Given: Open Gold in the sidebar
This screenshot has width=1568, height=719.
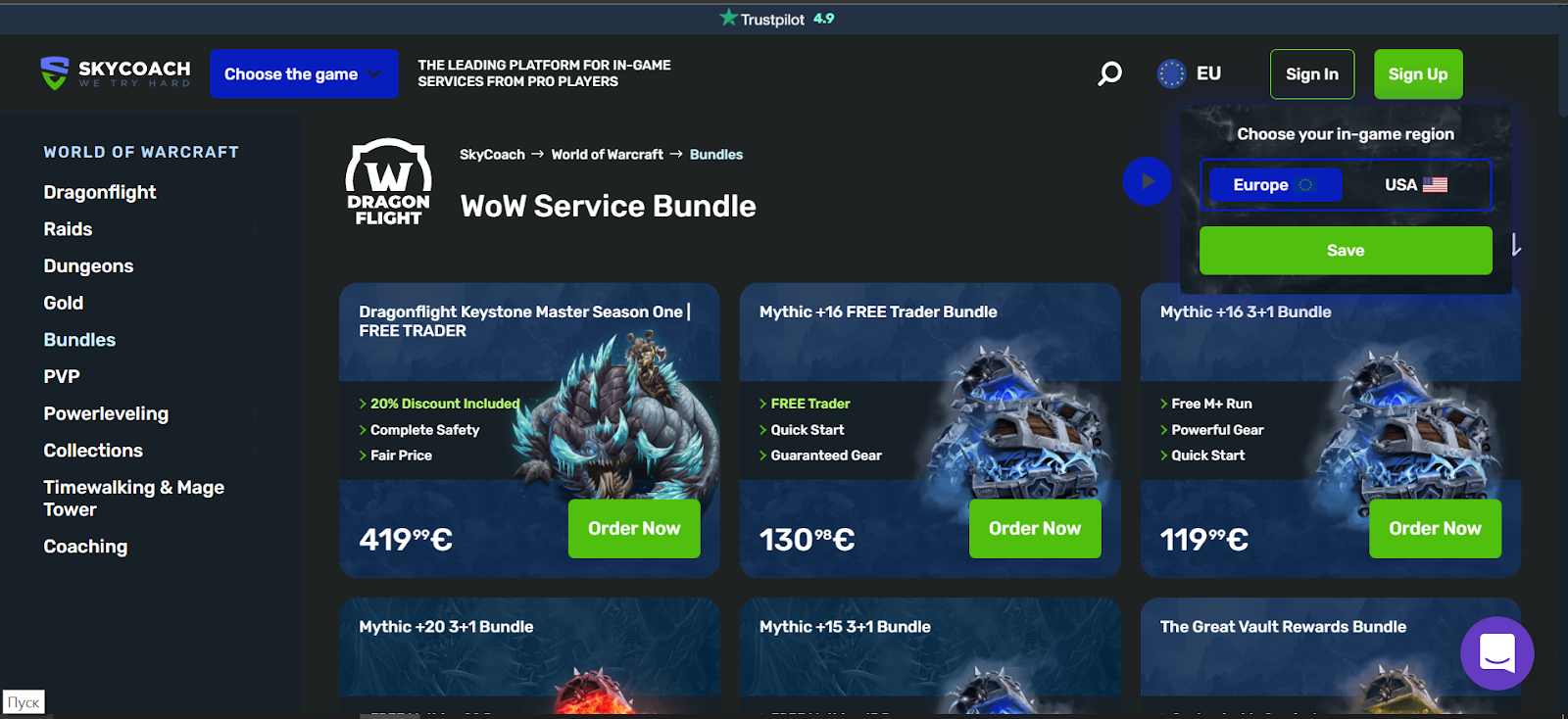Looking at the screenshot, I should point(64,303).
